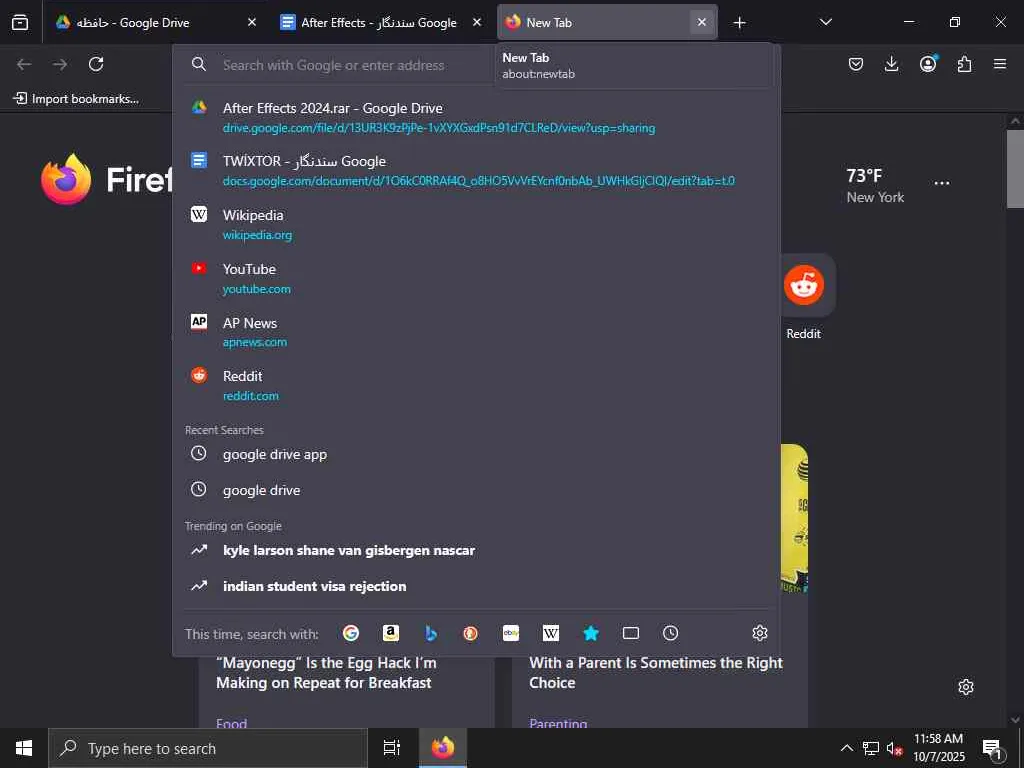Click Firefox in the taskbar

click(442, 748)
